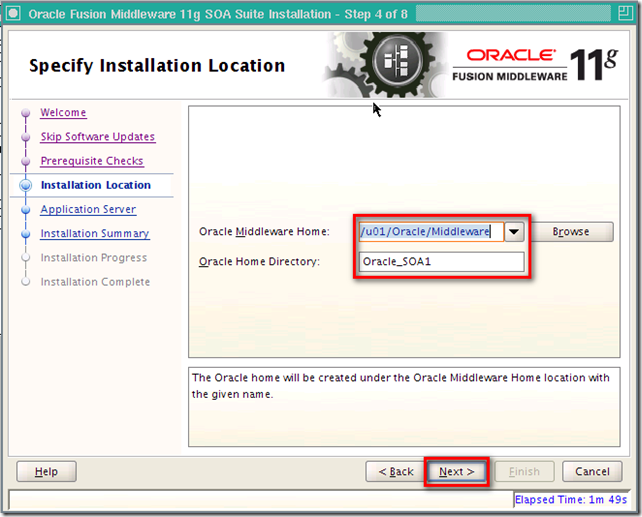
Task: Click the Oracle home description message text
Action: 400,386
